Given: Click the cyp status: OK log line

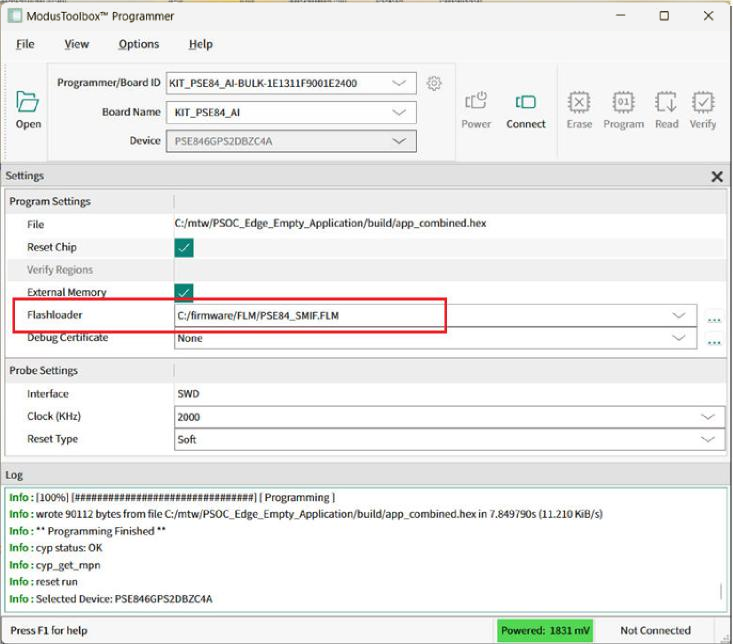Looking at the screenshot, I should tap(55, 548).
